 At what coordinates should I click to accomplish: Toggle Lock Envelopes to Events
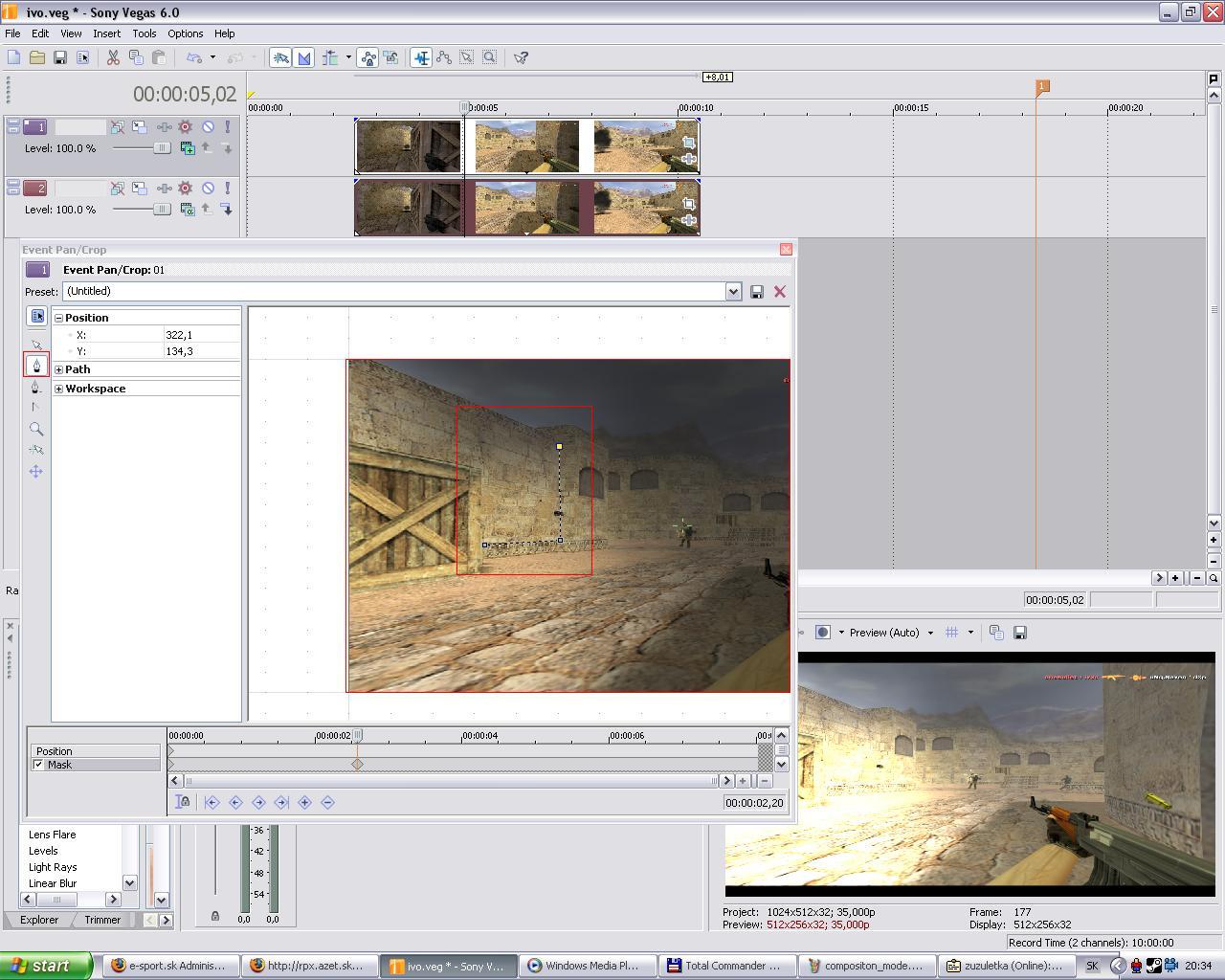click(368, 57)
